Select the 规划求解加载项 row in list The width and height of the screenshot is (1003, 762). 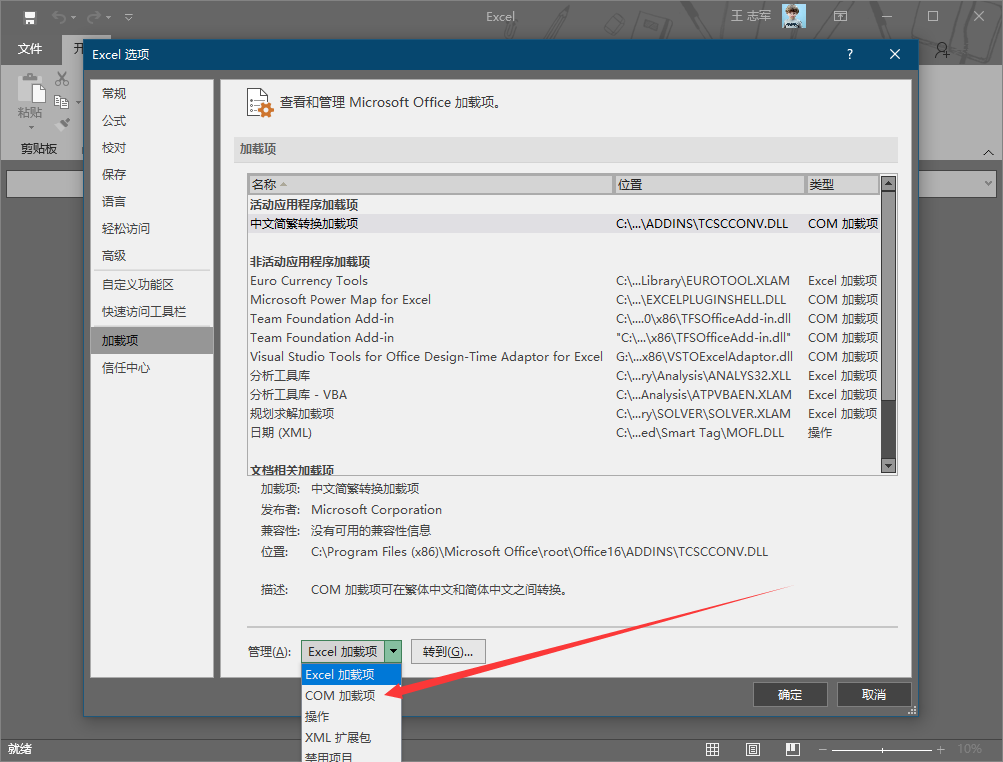pos(292,413)
